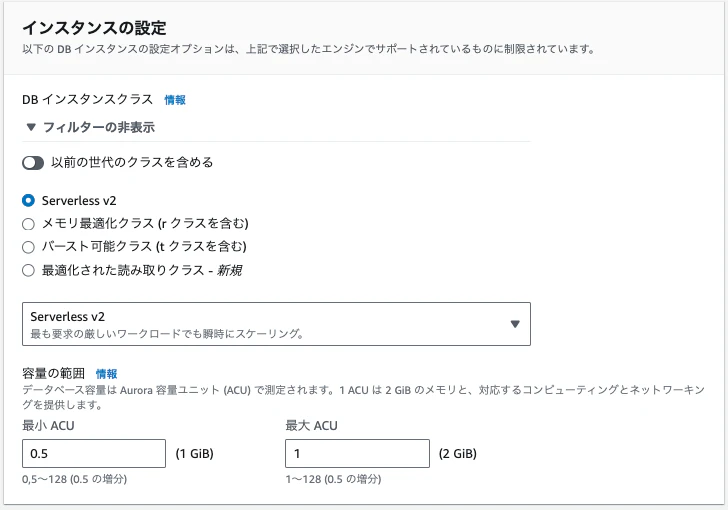Select the Serverless v2 radio button
Screen dimensions: 728x510
pyautogui.click(x=28, y=200)
